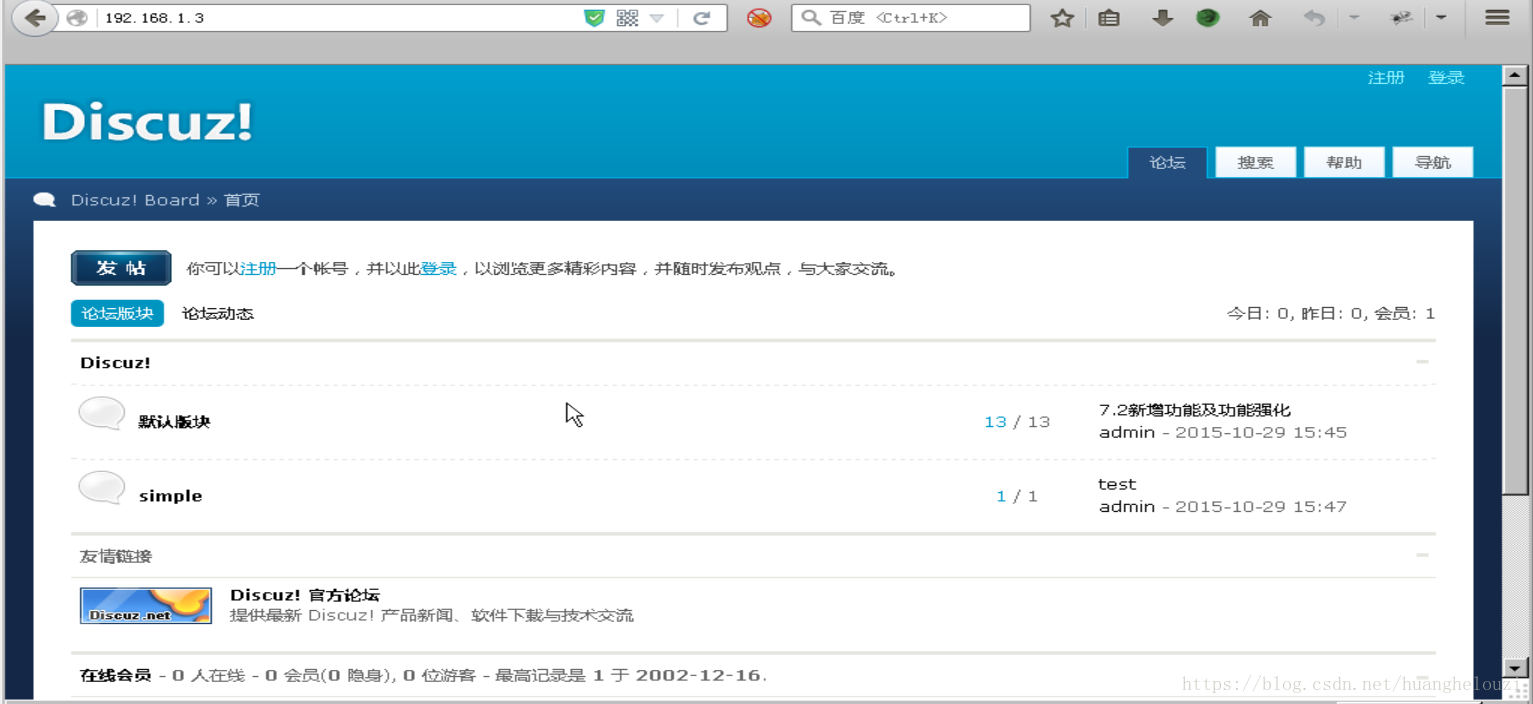1533x704 pixels.
Task: Click the browser back arrow button
Action: (x=34, y=18)
